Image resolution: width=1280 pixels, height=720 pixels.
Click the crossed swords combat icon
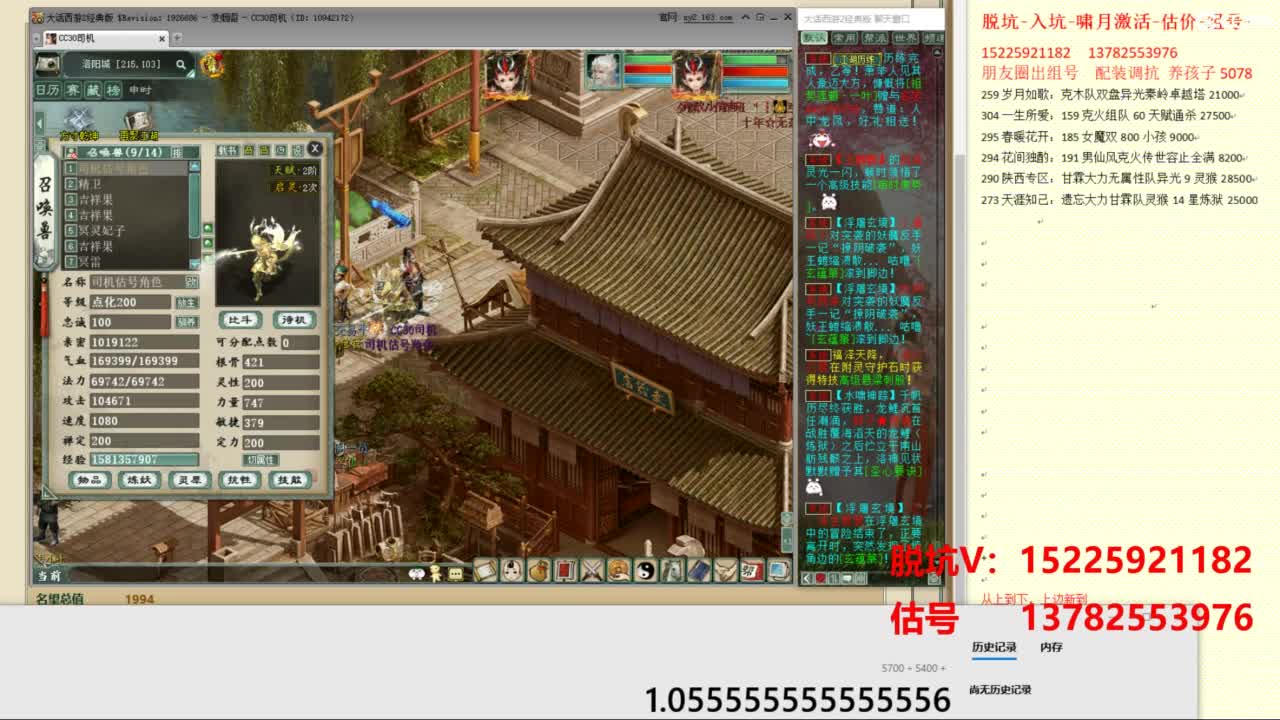pyautogui.click(x=593, y=571)
